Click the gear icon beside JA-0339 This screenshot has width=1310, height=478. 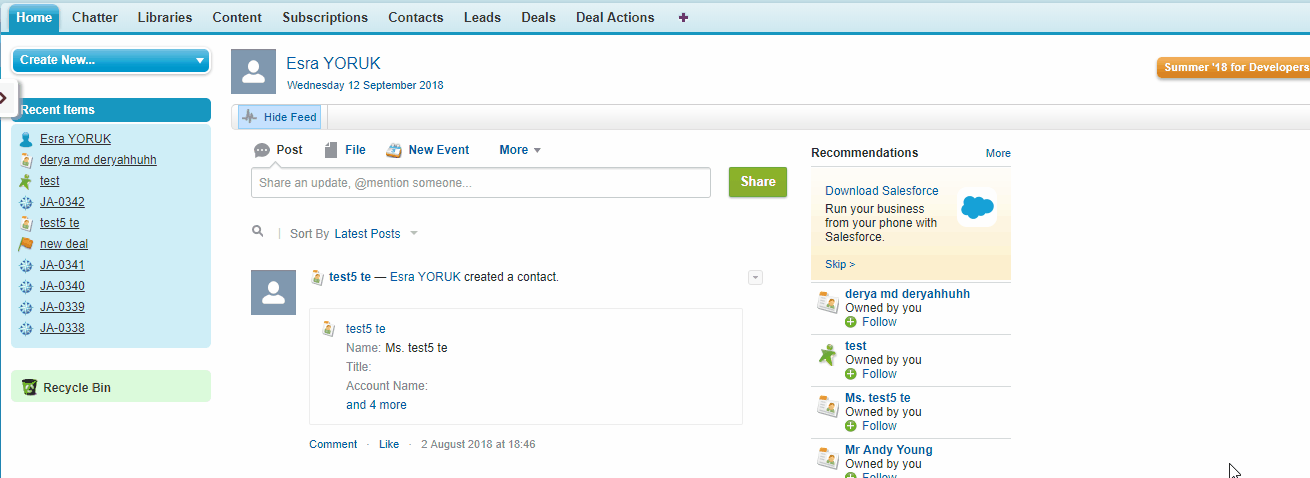point(26,308)
